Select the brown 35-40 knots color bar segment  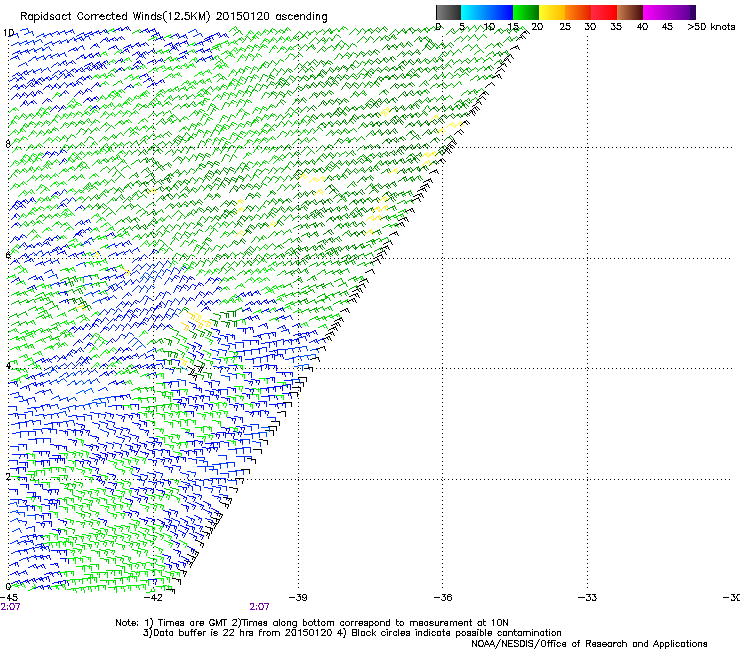click(x=630, y=12)
